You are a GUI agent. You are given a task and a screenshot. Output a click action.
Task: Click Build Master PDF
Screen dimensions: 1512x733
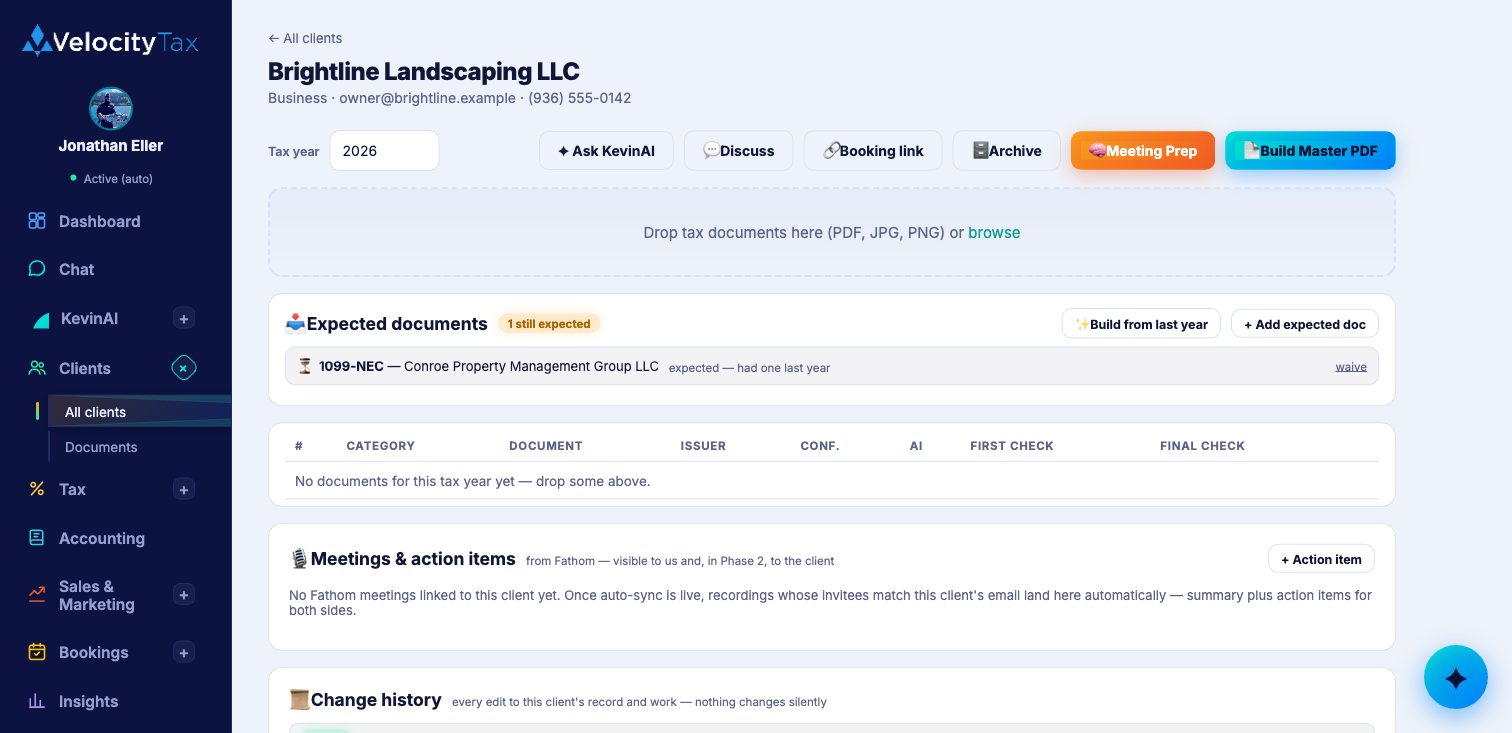1310,151
